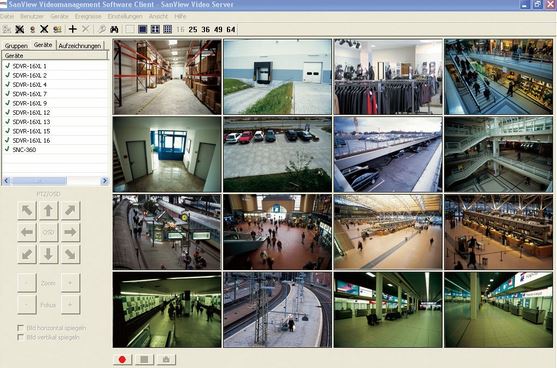This screenshot has height=368, width=557.
Task: Move camera down-left with diagonal arrow
Action: (x=27, y=254)
